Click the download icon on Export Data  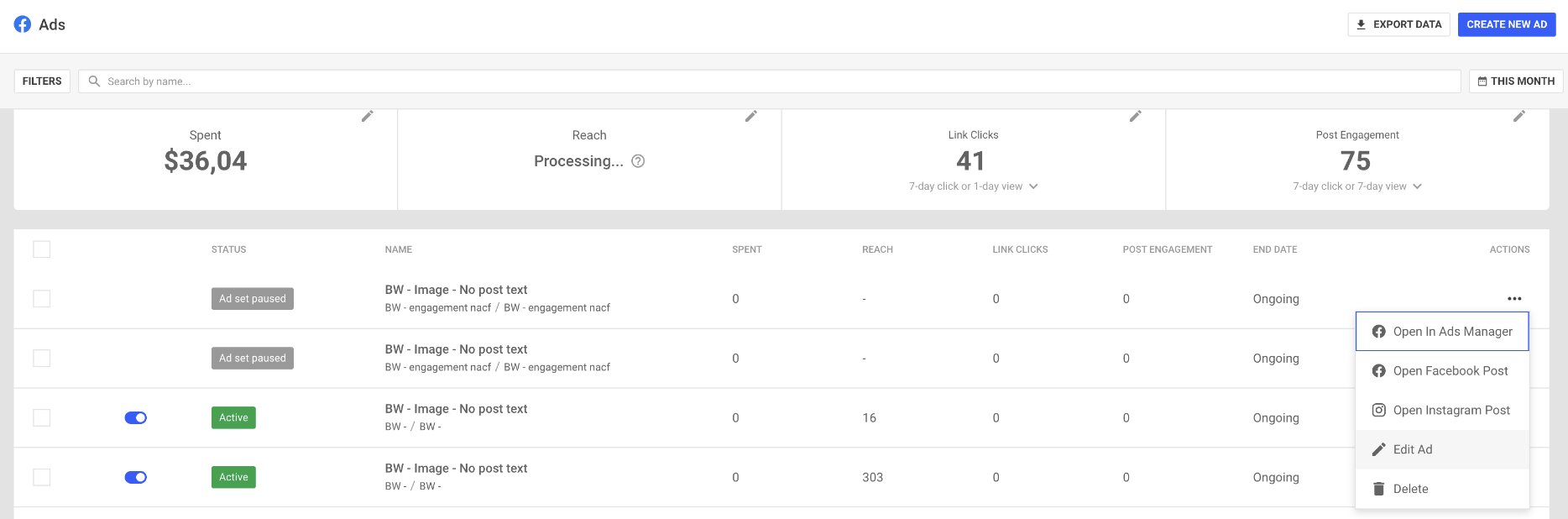[x=1362, y=24]
